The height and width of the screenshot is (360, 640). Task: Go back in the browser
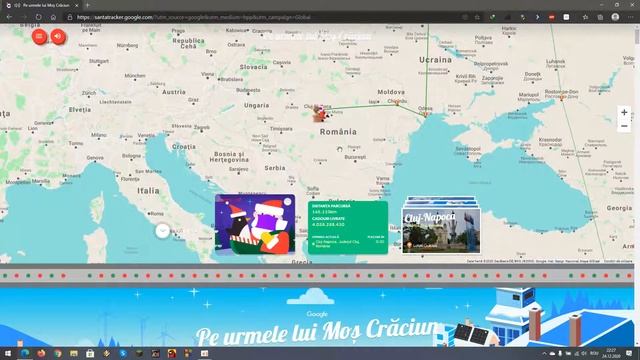(x=9, y=17)
